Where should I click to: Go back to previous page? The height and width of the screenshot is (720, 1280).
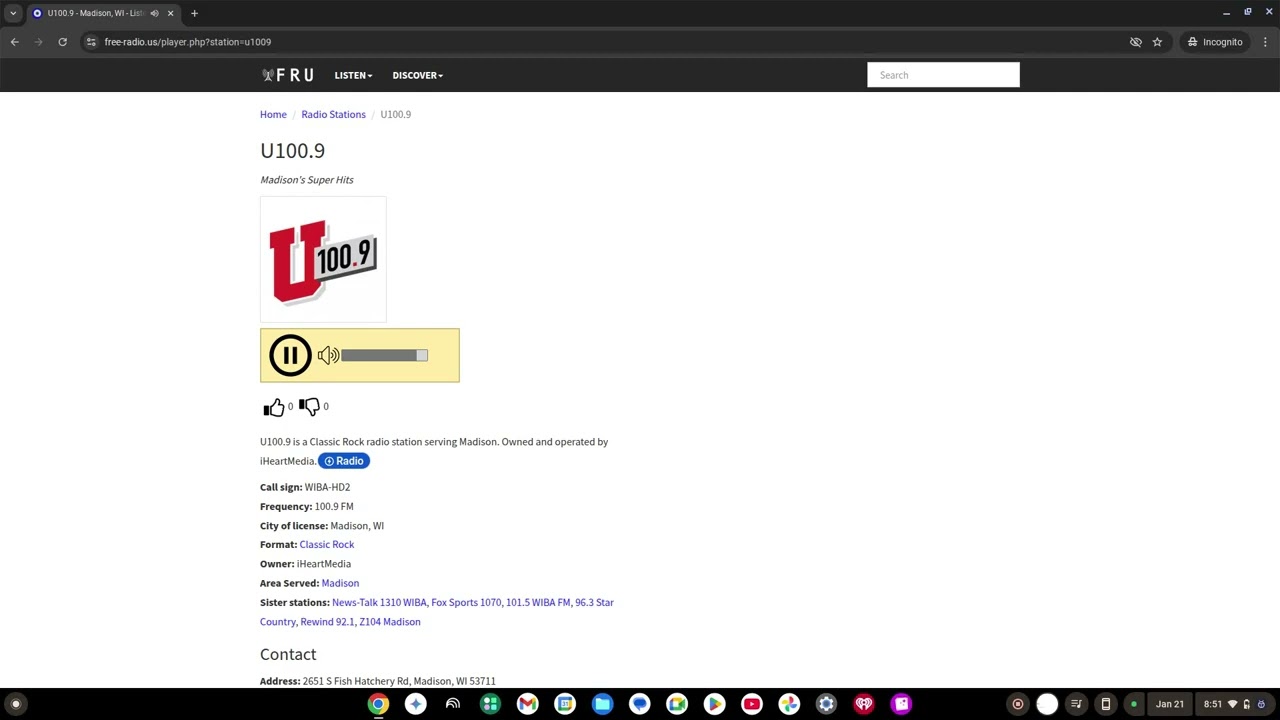point(14,42)
